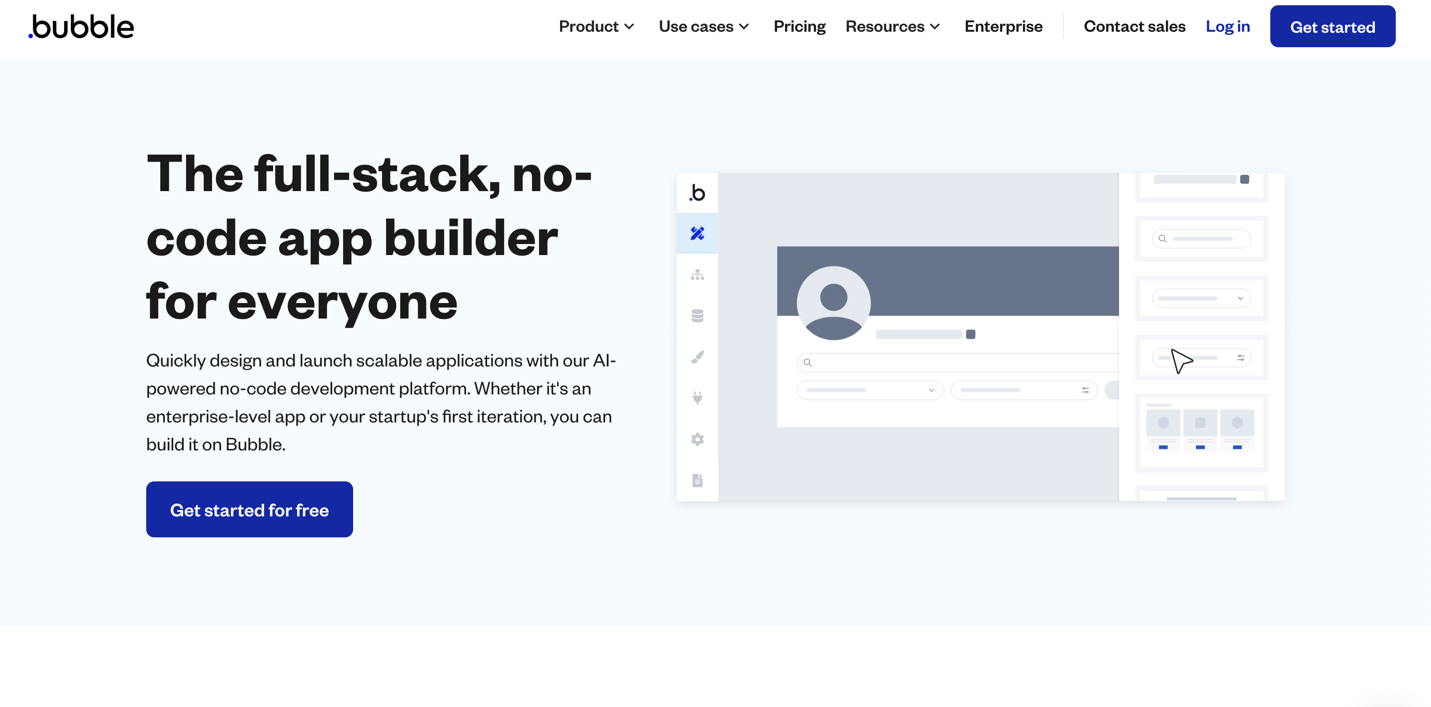
Task: Click the card grid thumbnail in the illustration's right panel
Action: point(1201,432)
